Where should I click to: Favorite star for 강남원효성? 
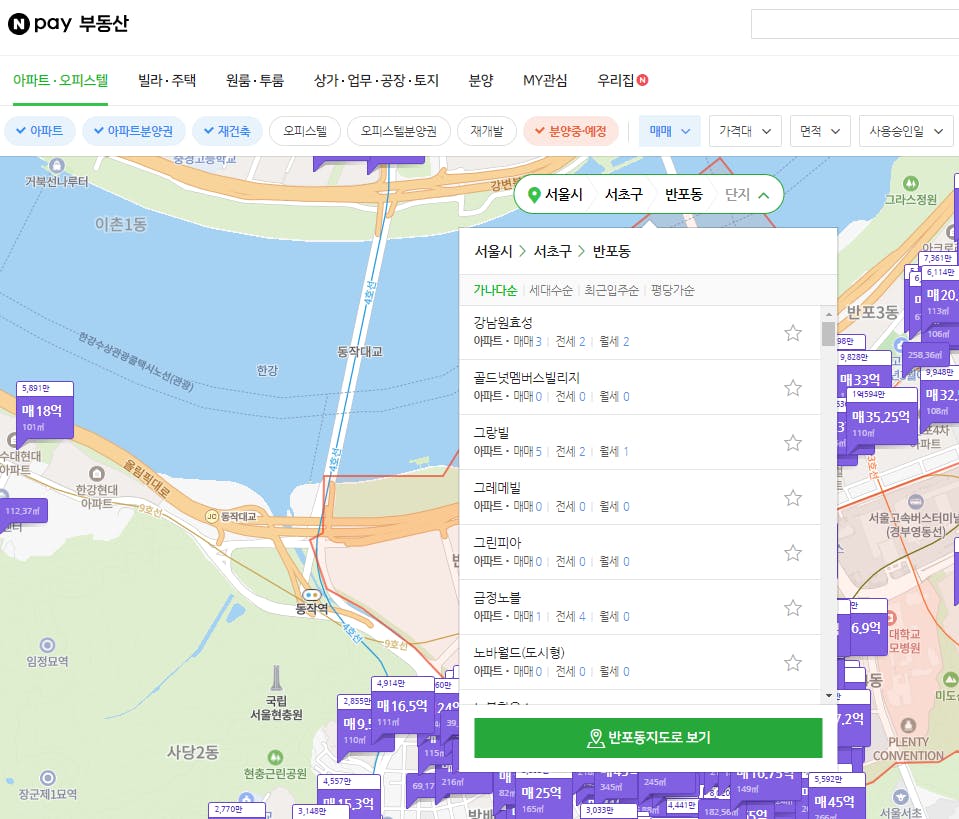(793, 333)
